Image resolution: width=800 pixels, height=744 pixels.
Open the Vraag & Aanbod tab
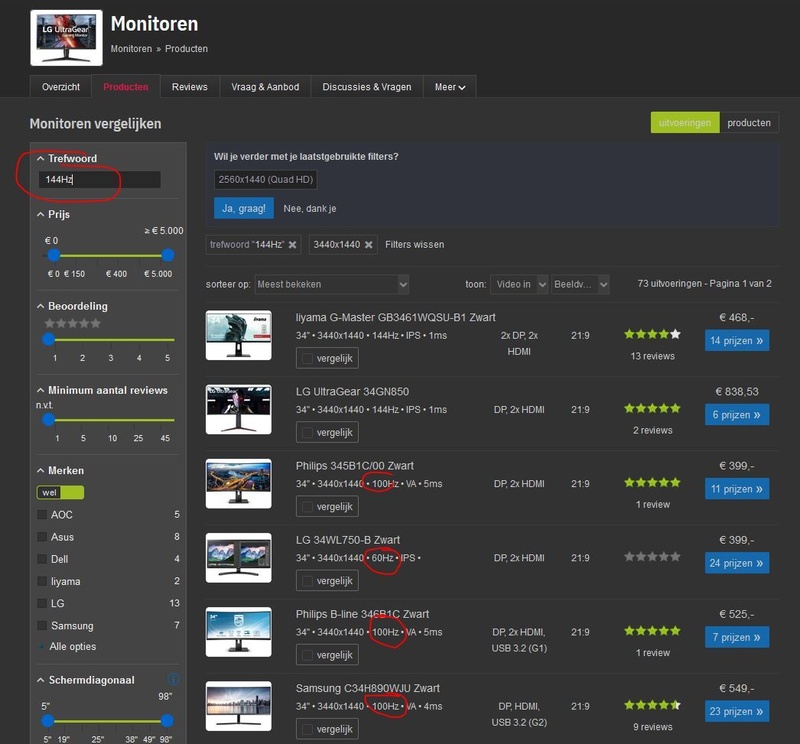(x=265, y=87)
